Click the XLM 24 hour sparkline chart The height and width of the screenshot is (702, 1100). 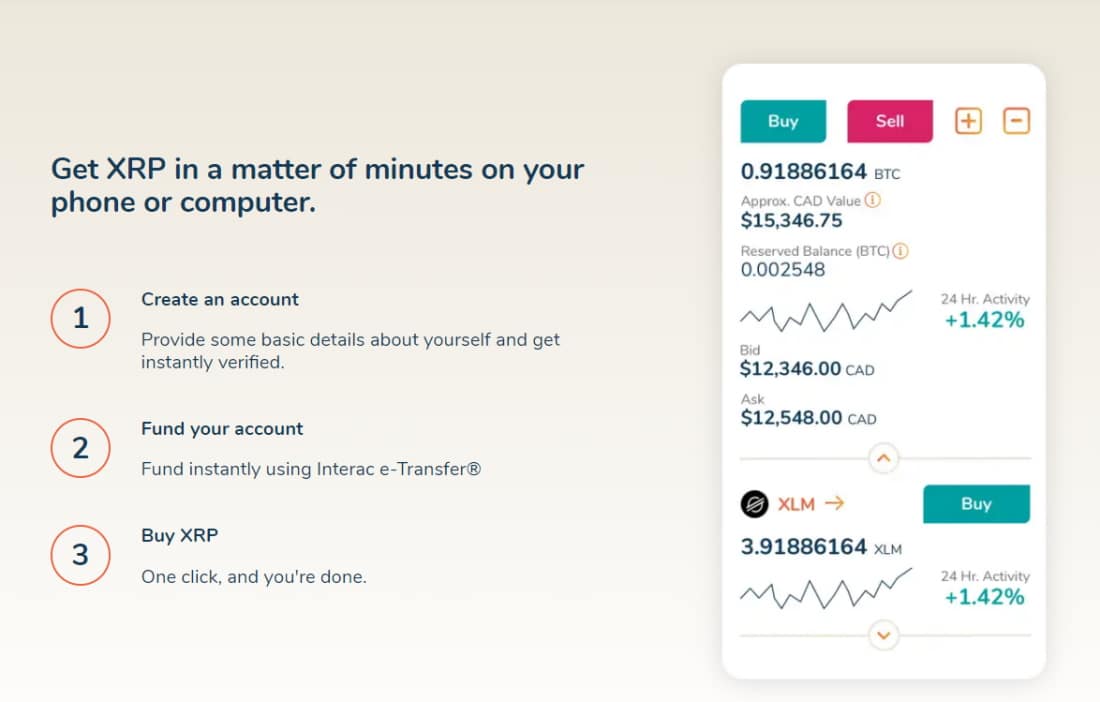point(826,588)
